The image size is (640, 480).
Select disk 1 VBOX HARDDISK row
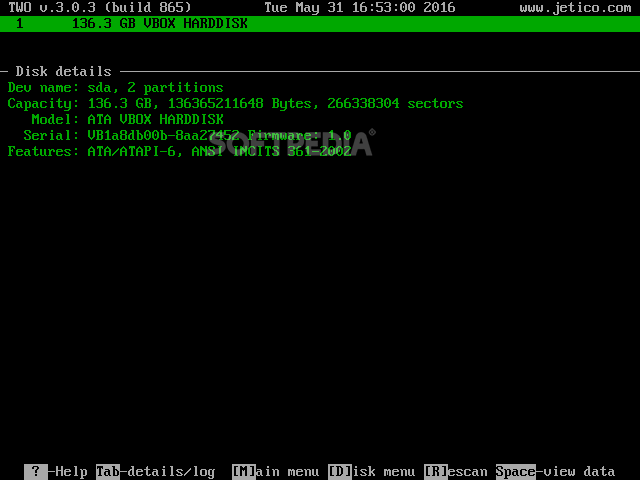point(320,24)
